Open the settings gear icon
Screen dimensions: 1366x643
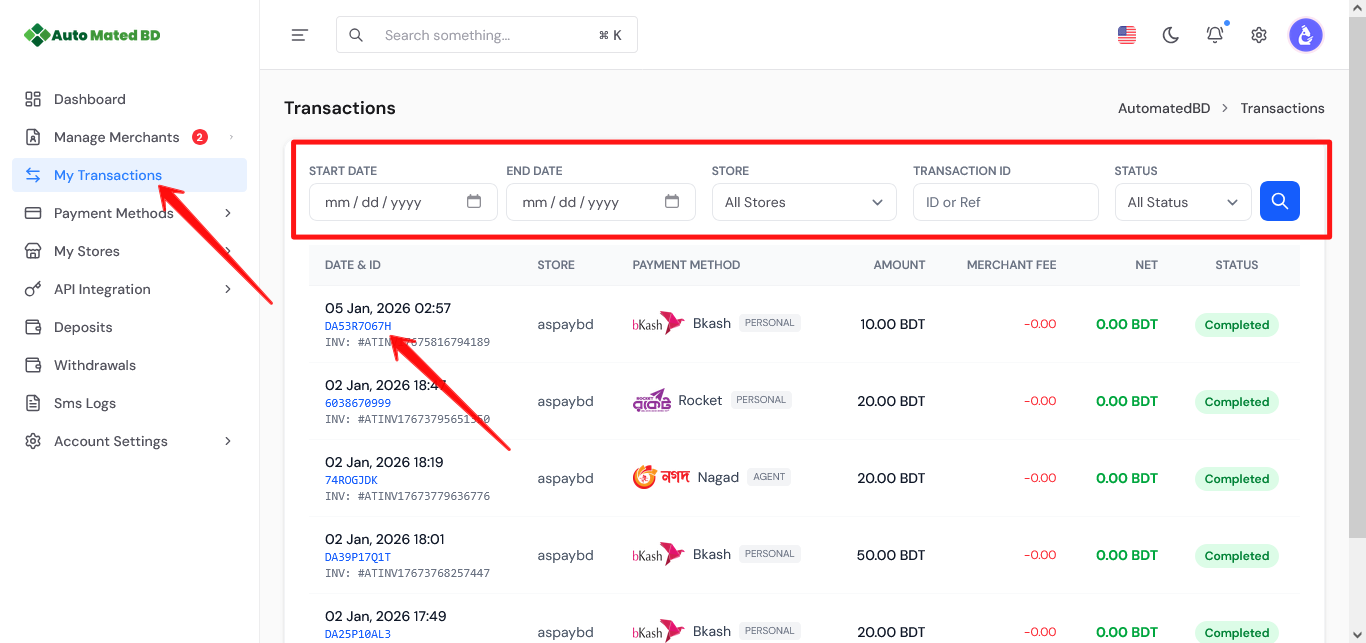(x=1258, y=33)
